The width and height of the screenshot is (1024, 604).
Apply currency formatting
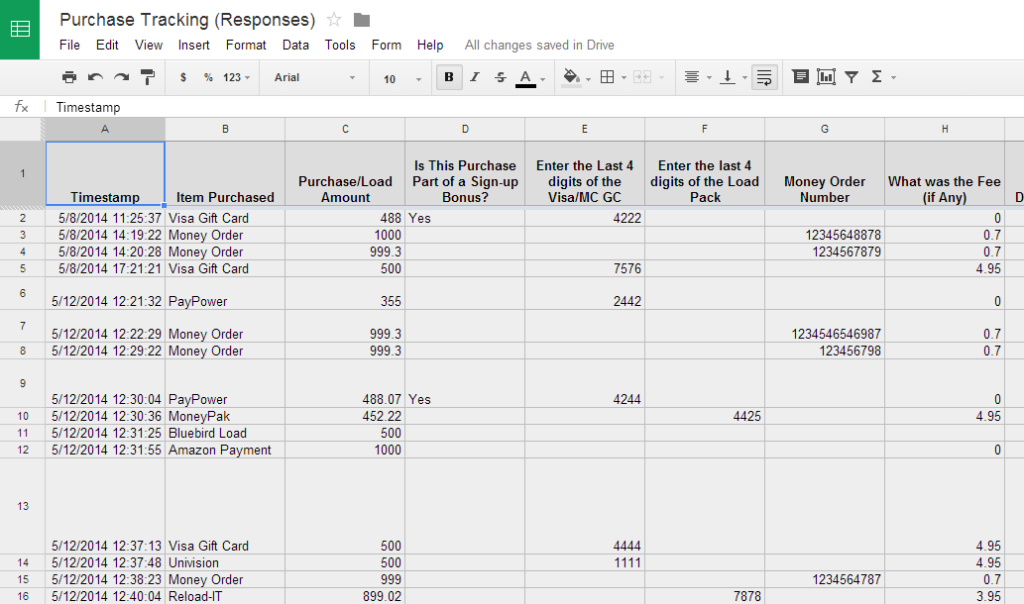(x=181, y=77)
